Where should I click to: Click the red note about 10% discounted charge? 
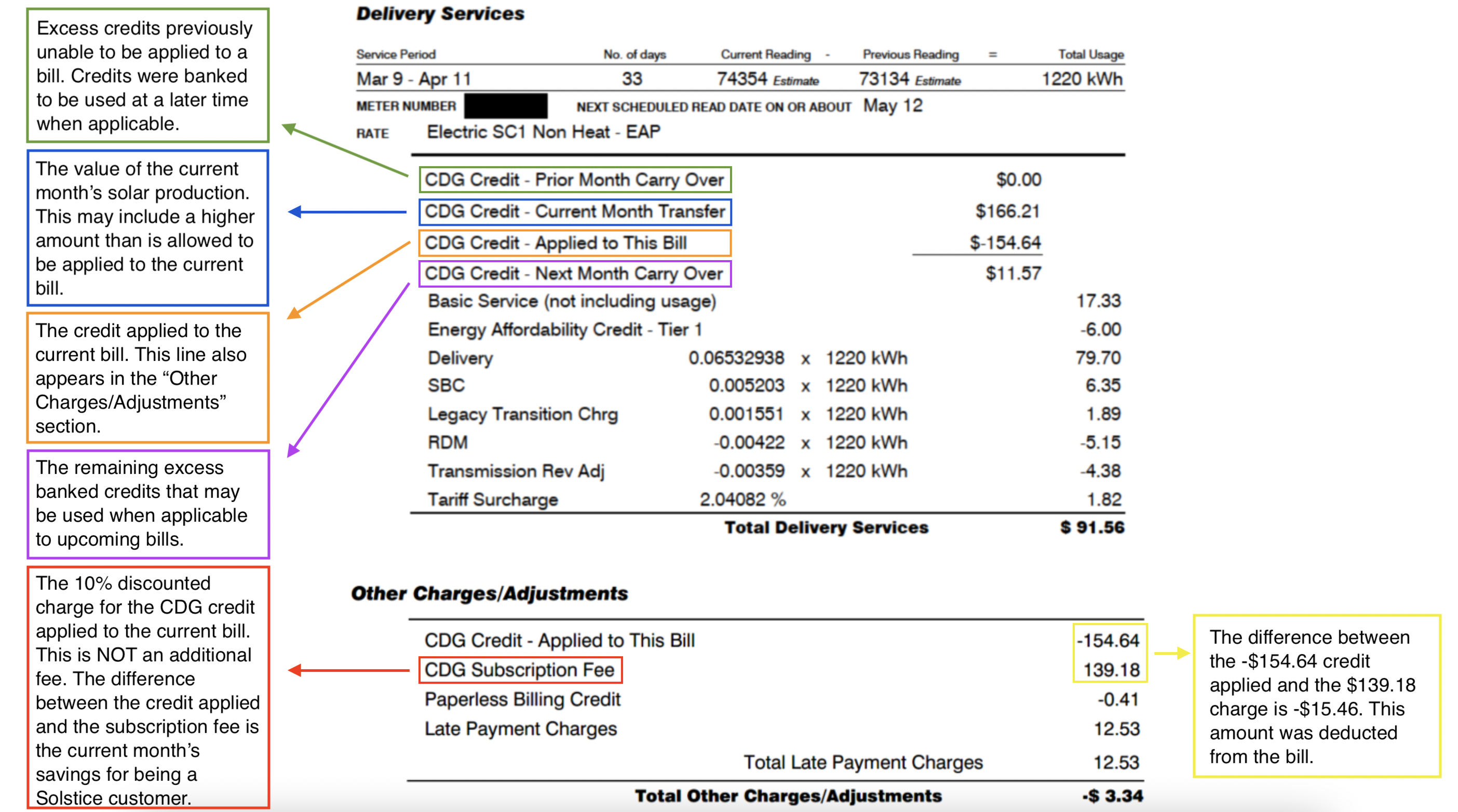tap(148, 688)
